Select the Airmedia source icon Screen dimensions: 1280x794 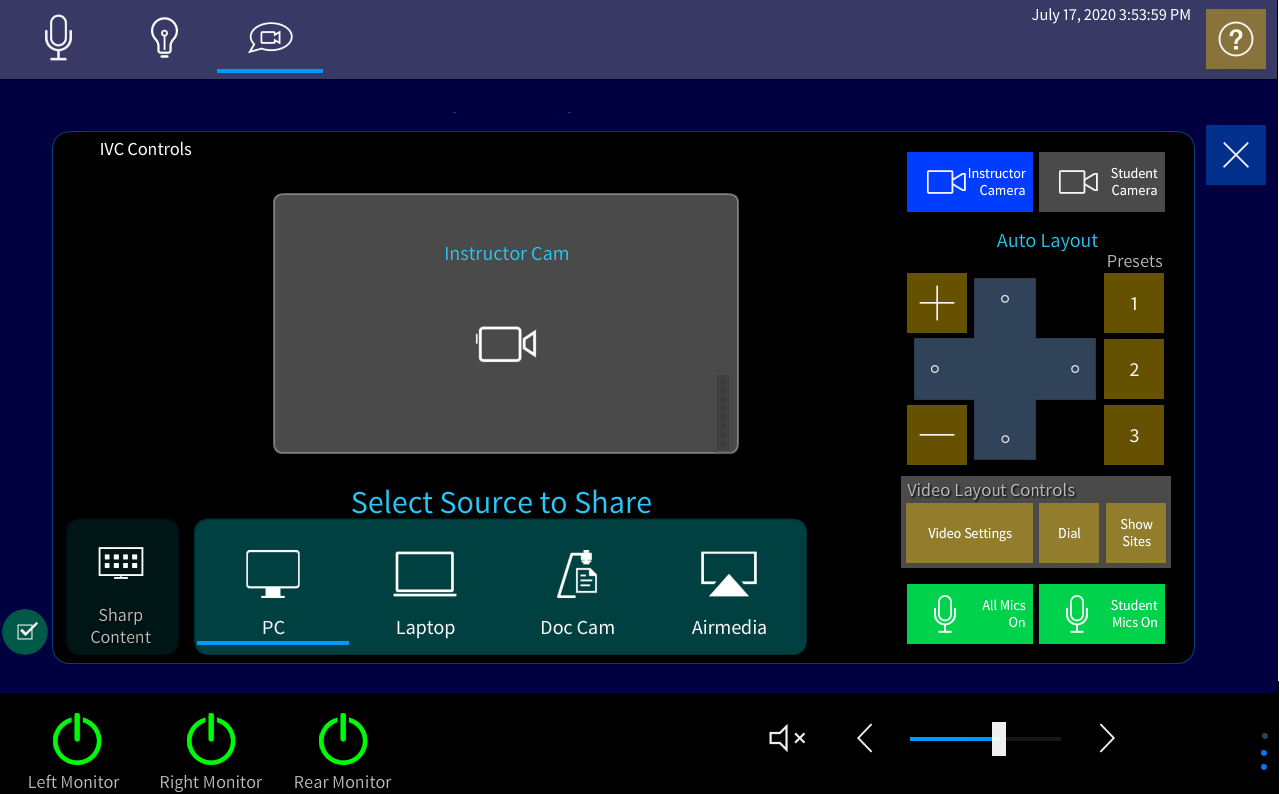tap(729, 573)
